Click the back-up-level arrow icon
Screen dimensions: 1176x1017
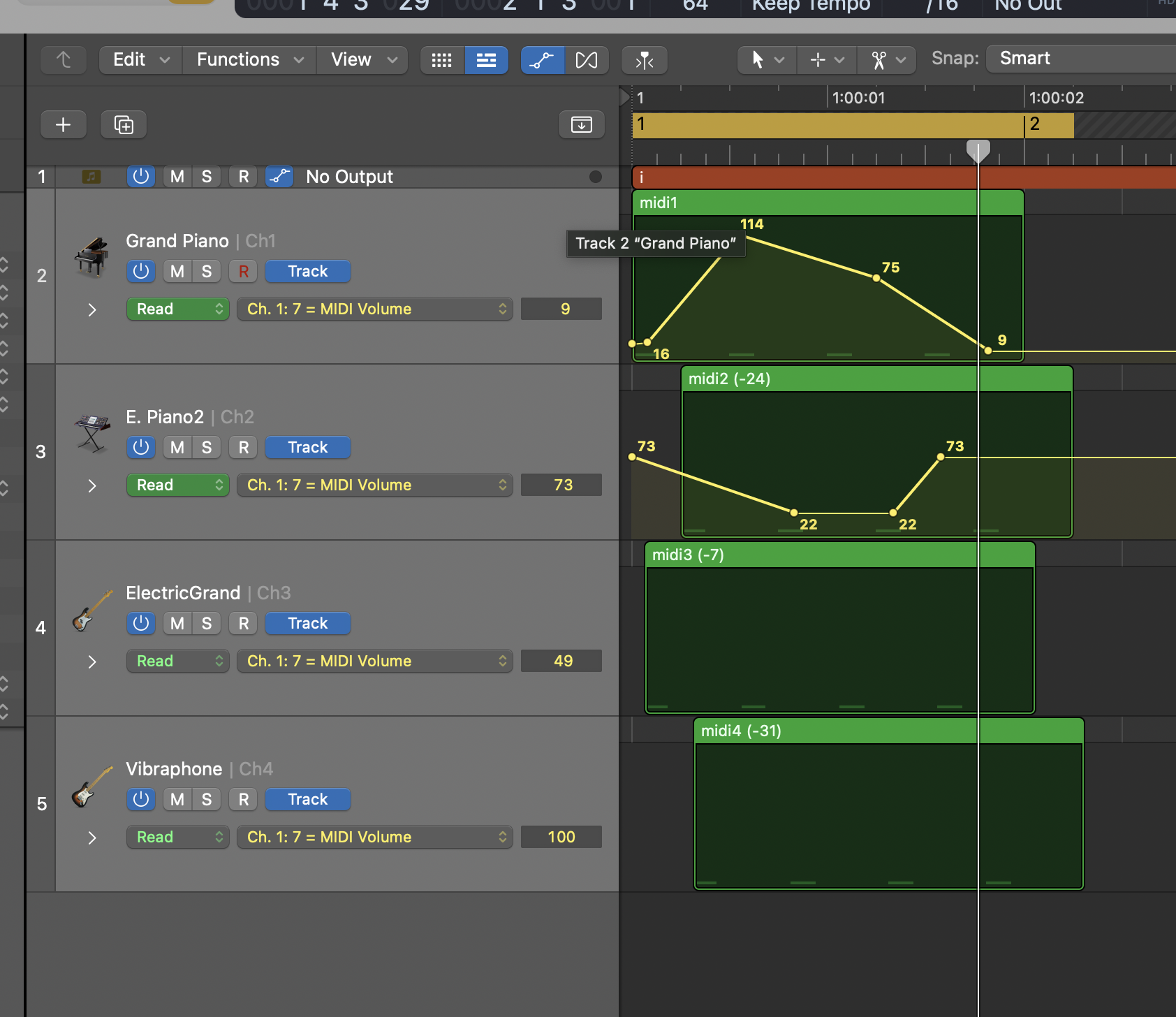pos(64,60)
